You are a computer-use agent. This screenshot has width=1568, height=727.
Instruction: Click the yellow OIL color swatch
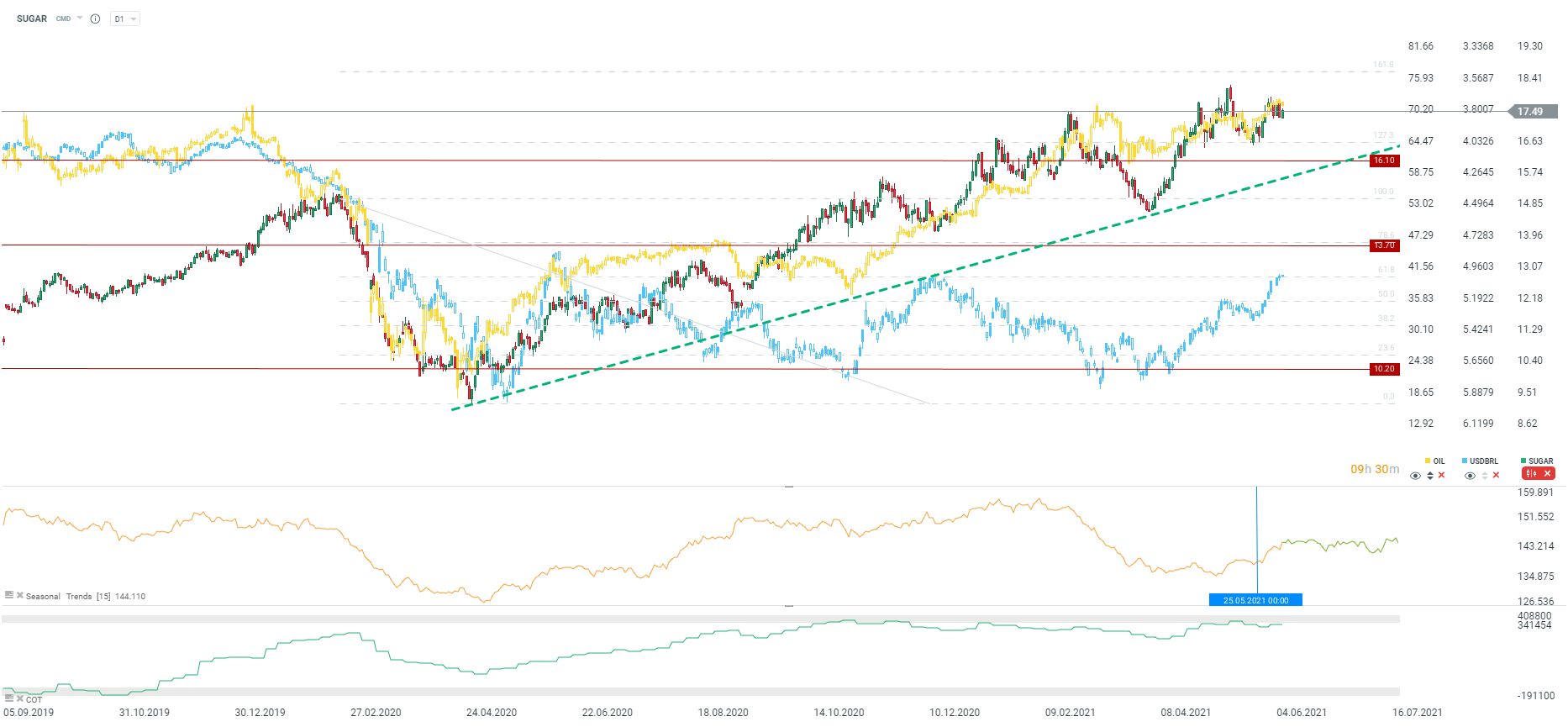click(1428, 461)
